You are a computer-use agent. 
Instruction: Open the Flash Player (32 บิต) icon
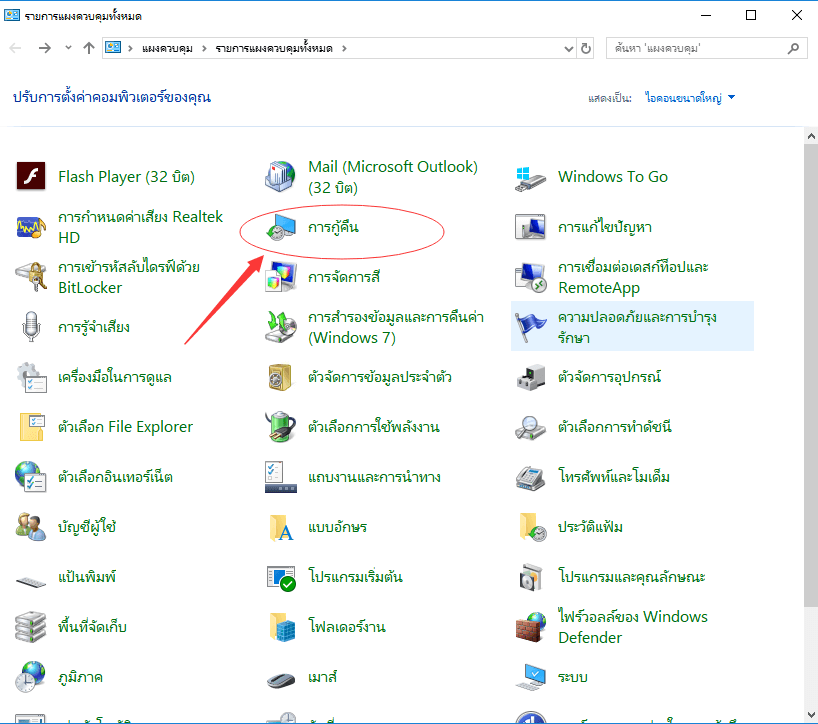(32, 177)
